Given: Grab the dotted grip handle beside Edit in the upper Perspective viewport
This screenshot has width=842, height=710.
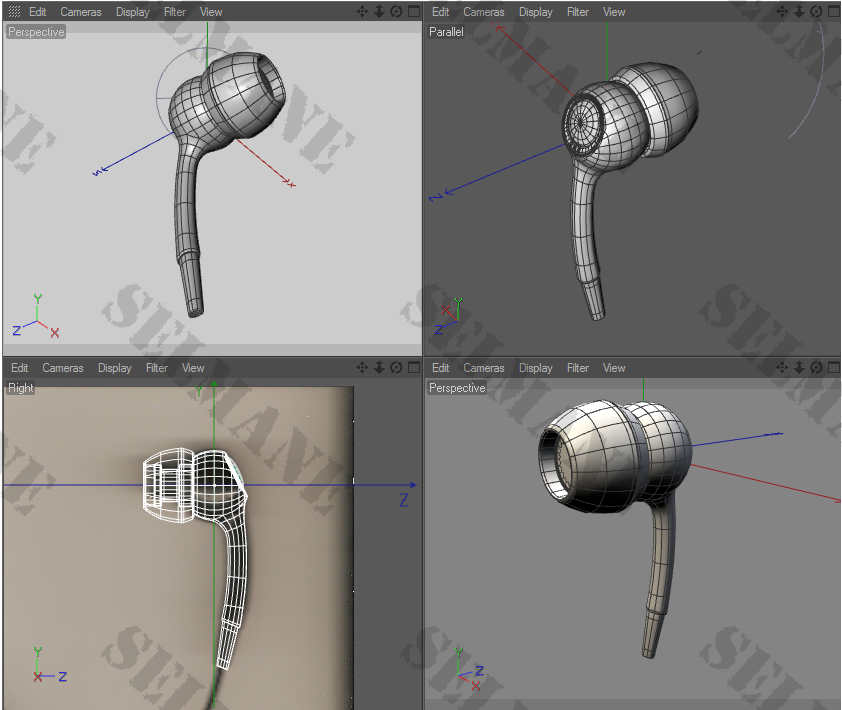Looking at the screenshot, I should point(14,11).
